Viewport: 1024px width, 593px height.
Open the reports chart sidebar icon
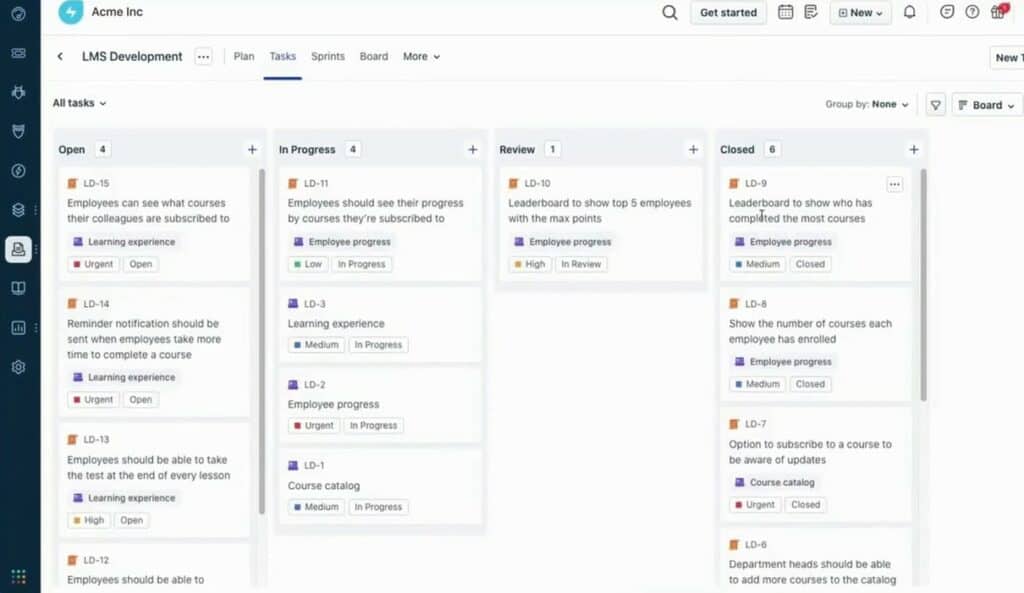[x=18, y=327]
